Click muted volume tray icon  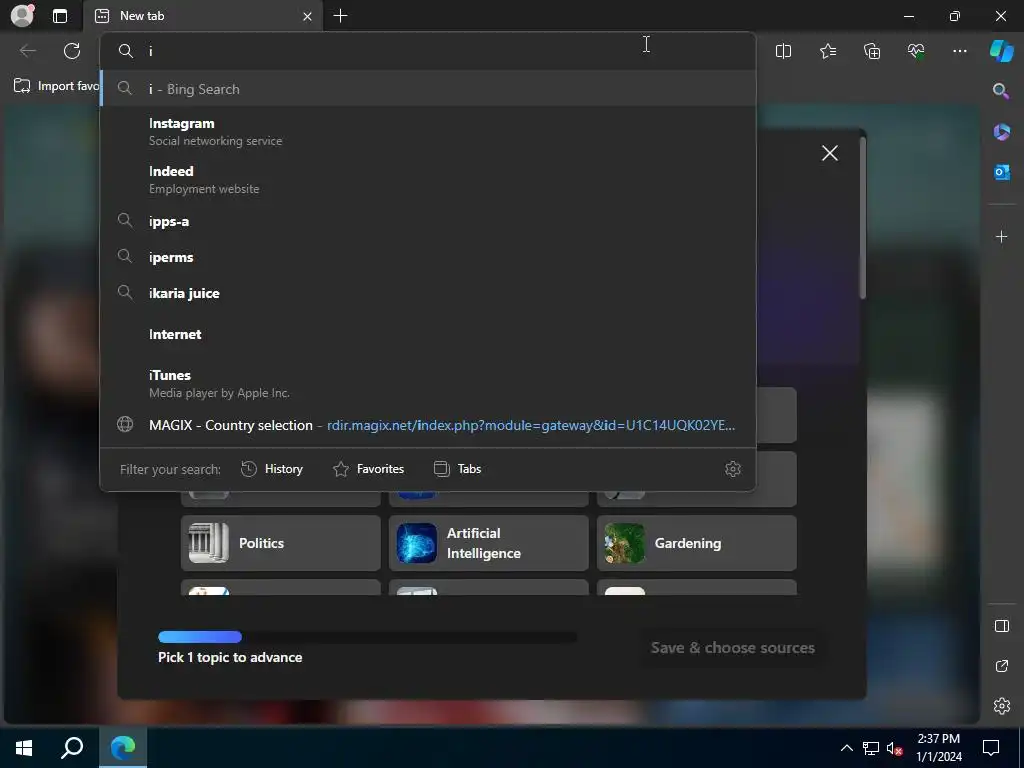pyautogui.click(x=894, y=748)
